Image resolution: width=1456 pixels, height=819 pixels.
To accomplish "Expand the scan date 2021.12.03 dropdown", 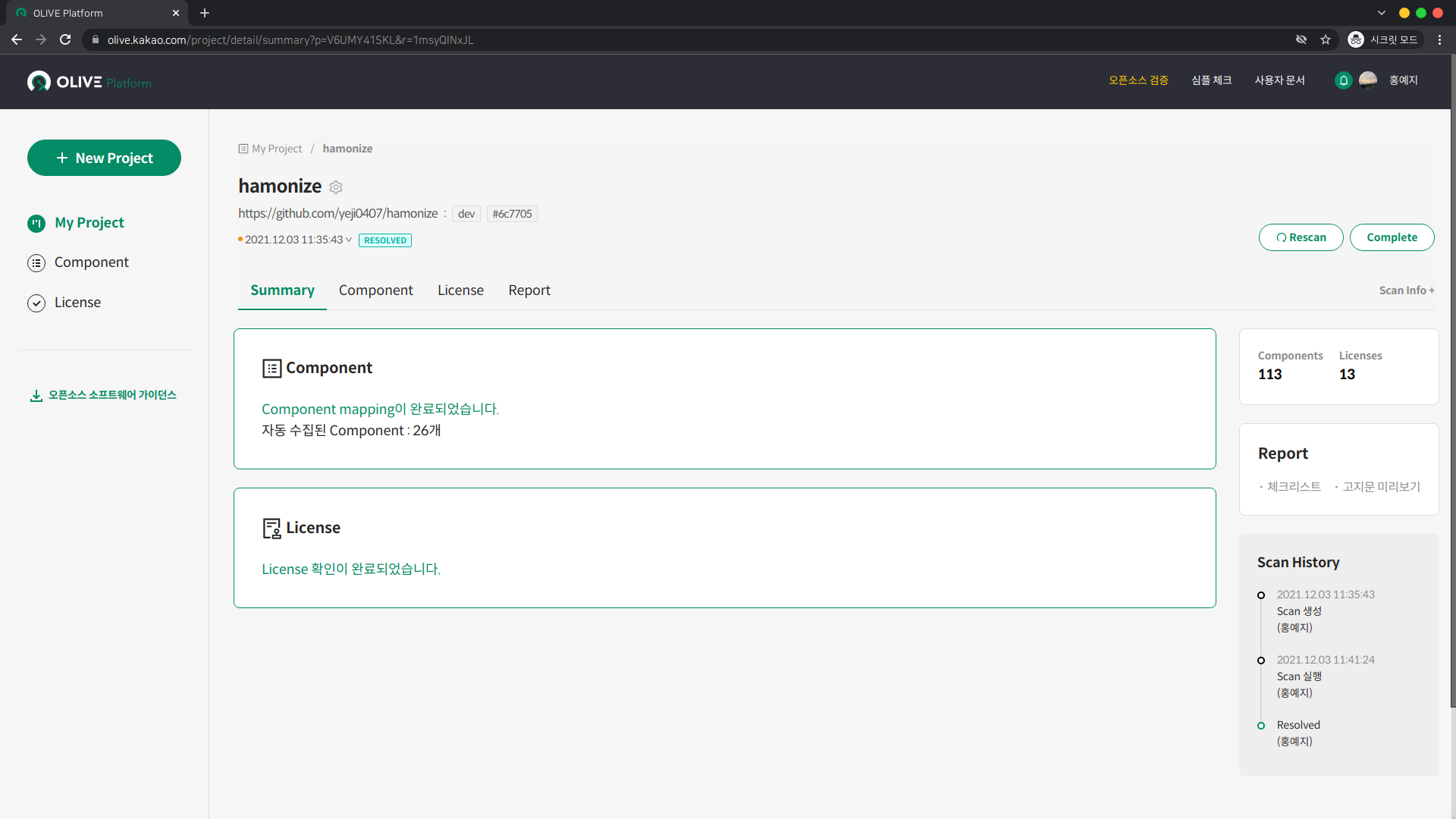I will [x=349, y=240].
